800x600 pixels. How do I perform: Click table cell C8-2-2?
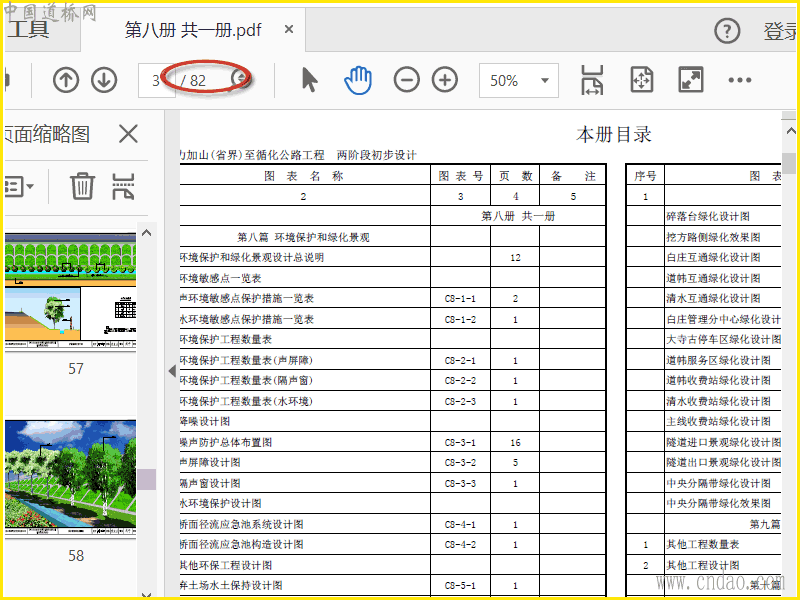(x=460, y=381)
